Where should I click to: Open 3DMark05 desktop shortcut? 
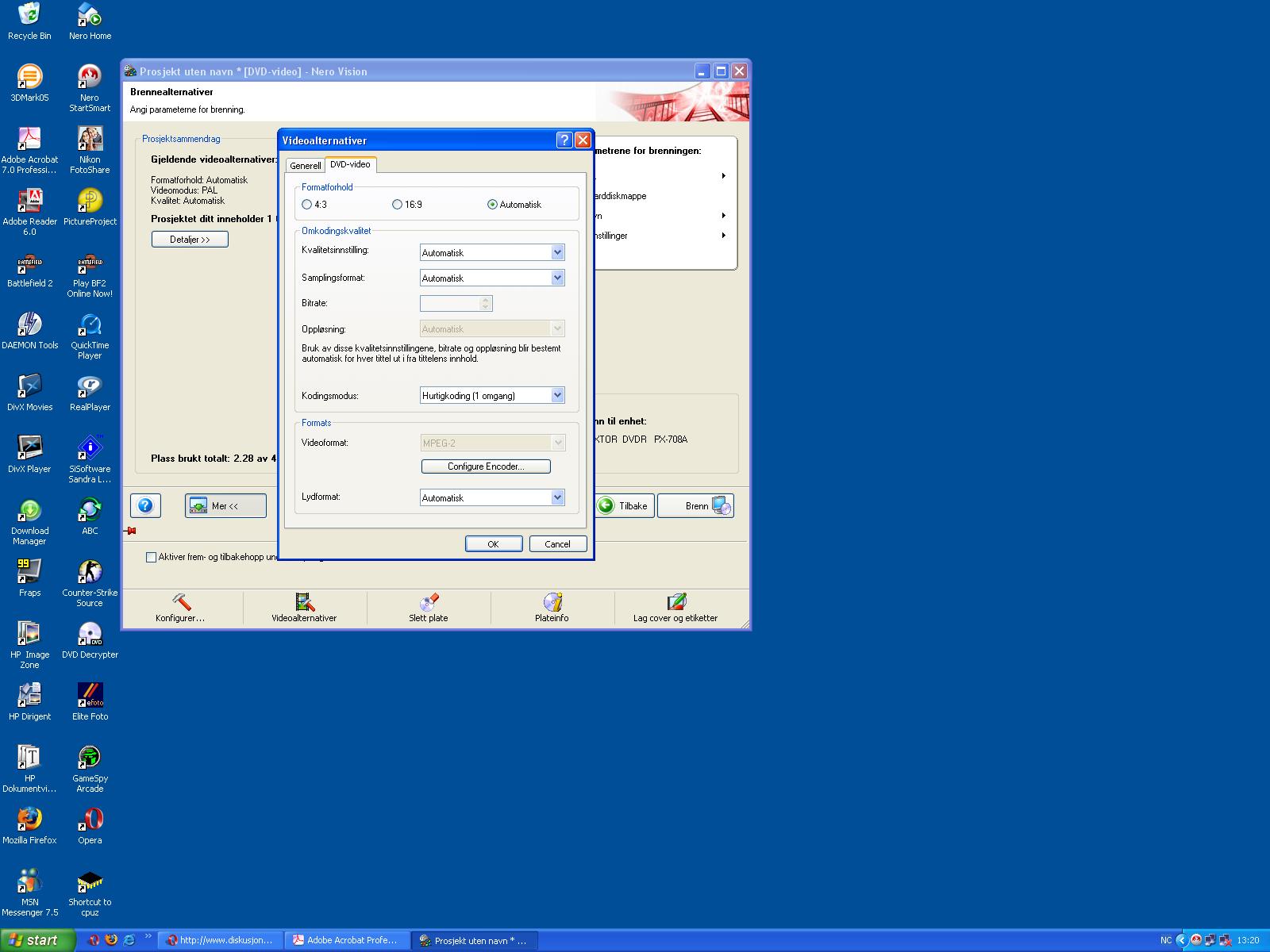coord(29,83)
